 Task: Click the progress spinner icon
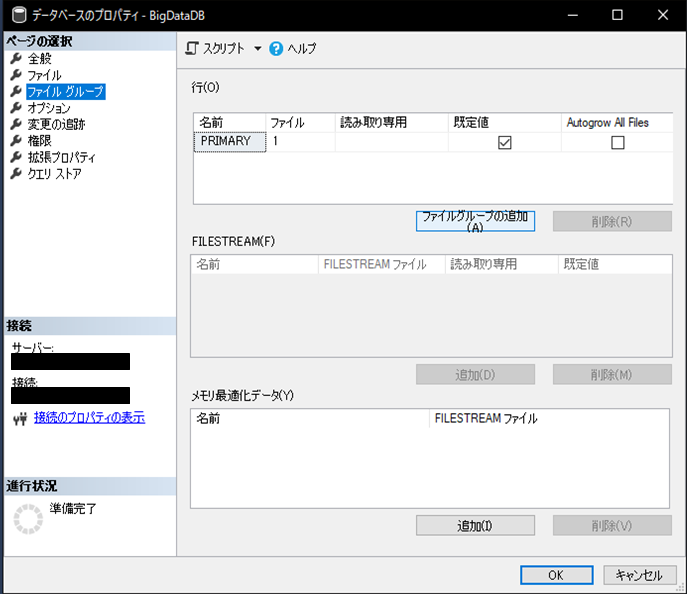coord(28,519)
